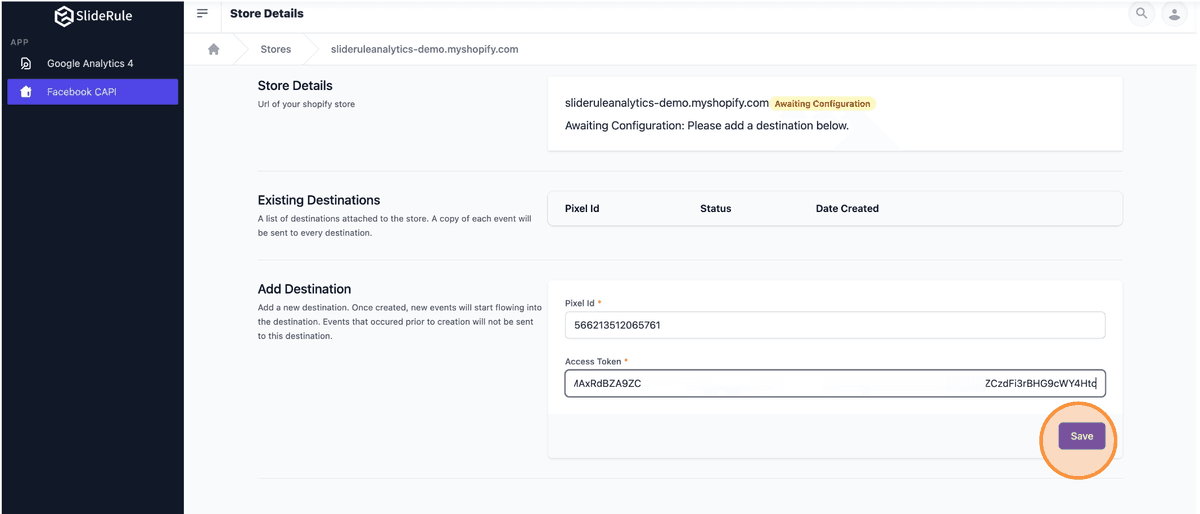Save the new destination

point(1082,436)
